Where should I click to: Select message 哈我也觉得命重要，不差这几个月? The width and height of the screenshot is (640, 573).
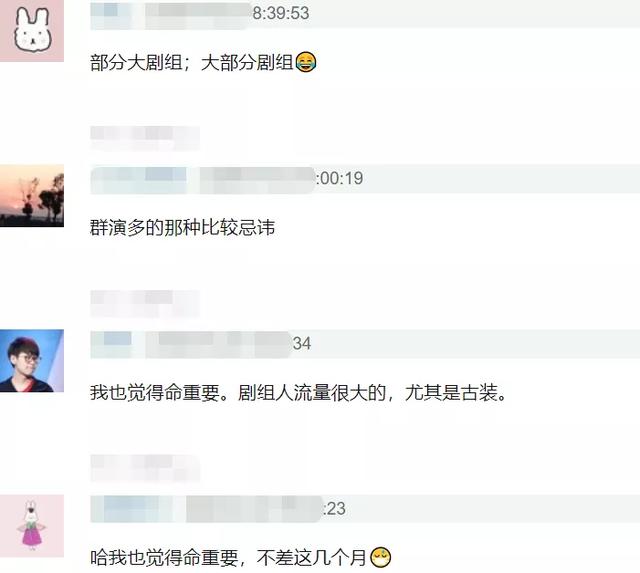[x=229, y=557]
